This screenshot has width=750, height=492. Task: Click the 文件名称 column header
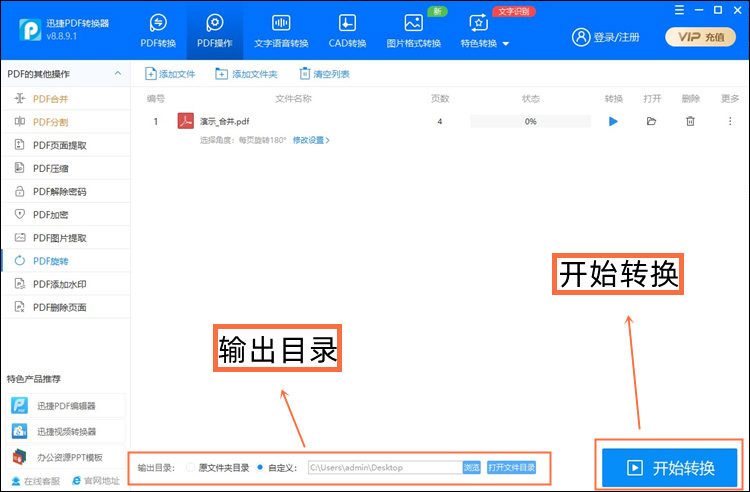coord(293,98)
